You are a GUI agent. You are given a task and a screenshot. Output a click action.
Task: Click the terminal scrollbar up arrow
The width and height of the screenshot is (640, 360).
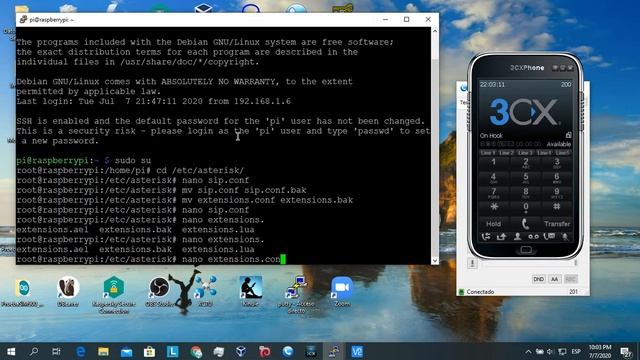tap(435, 31)
